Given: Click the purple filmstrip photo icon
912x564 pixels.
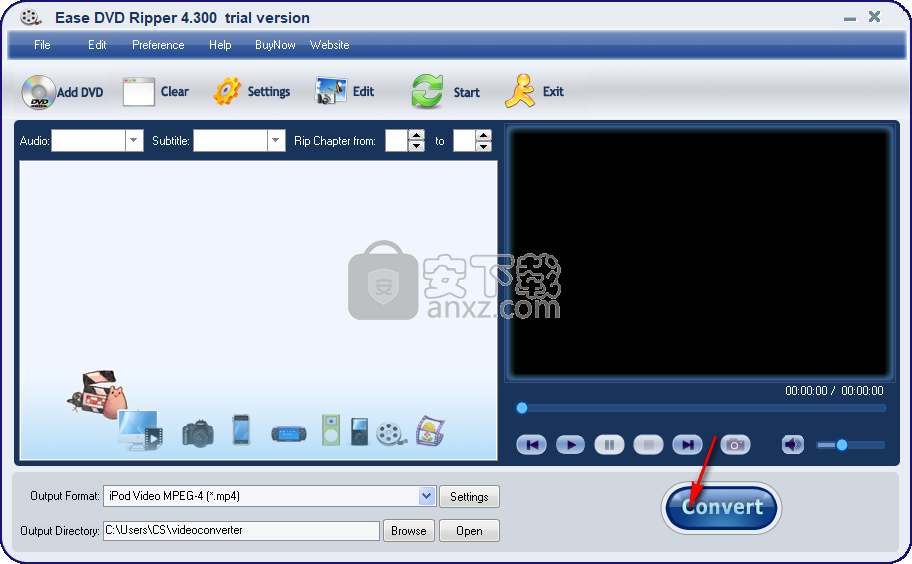Looking at the screenshot, I should click(x=430, y=431).
